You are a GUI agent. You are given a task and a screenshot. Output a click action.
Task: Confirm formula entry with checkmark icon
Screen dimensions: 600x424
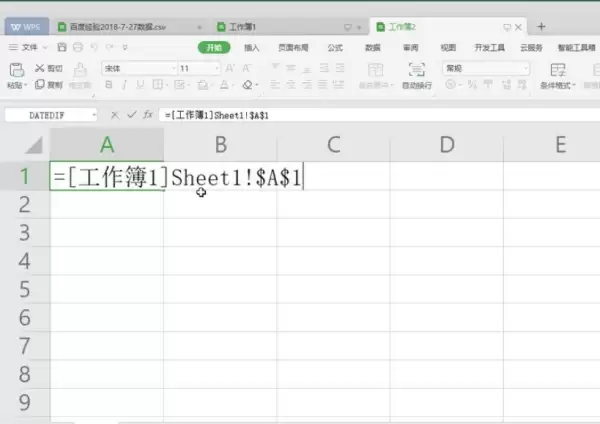[x=132, y=114]
